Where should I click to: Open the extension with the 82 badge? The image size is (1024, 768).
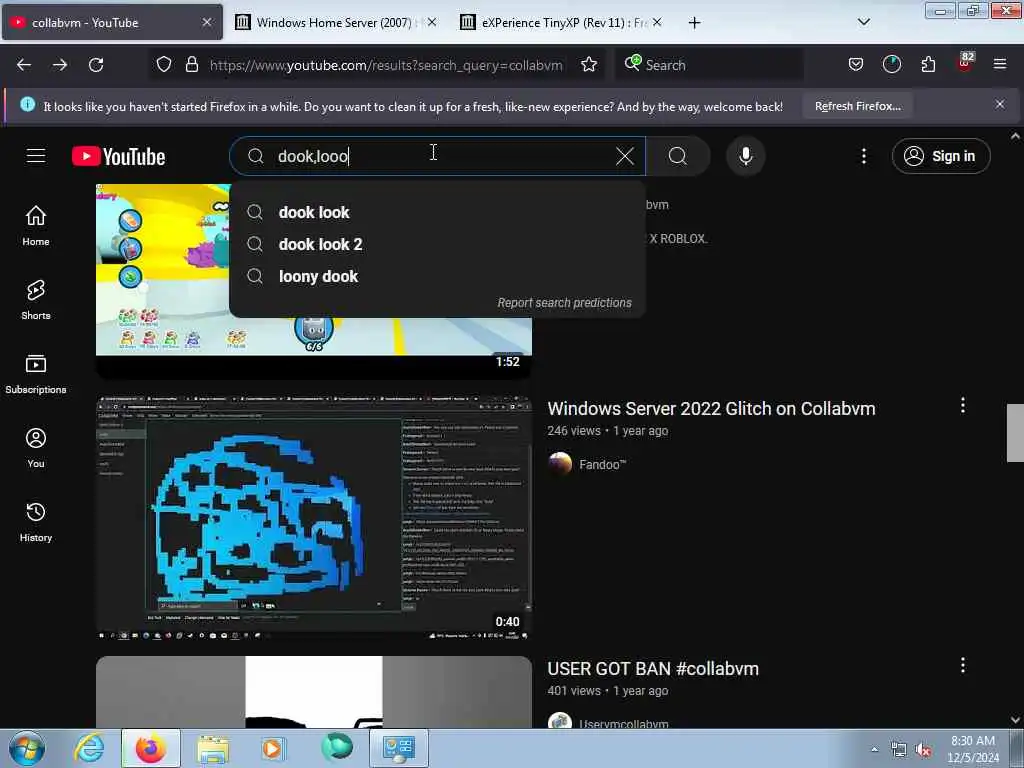click(x=965, y=63)
